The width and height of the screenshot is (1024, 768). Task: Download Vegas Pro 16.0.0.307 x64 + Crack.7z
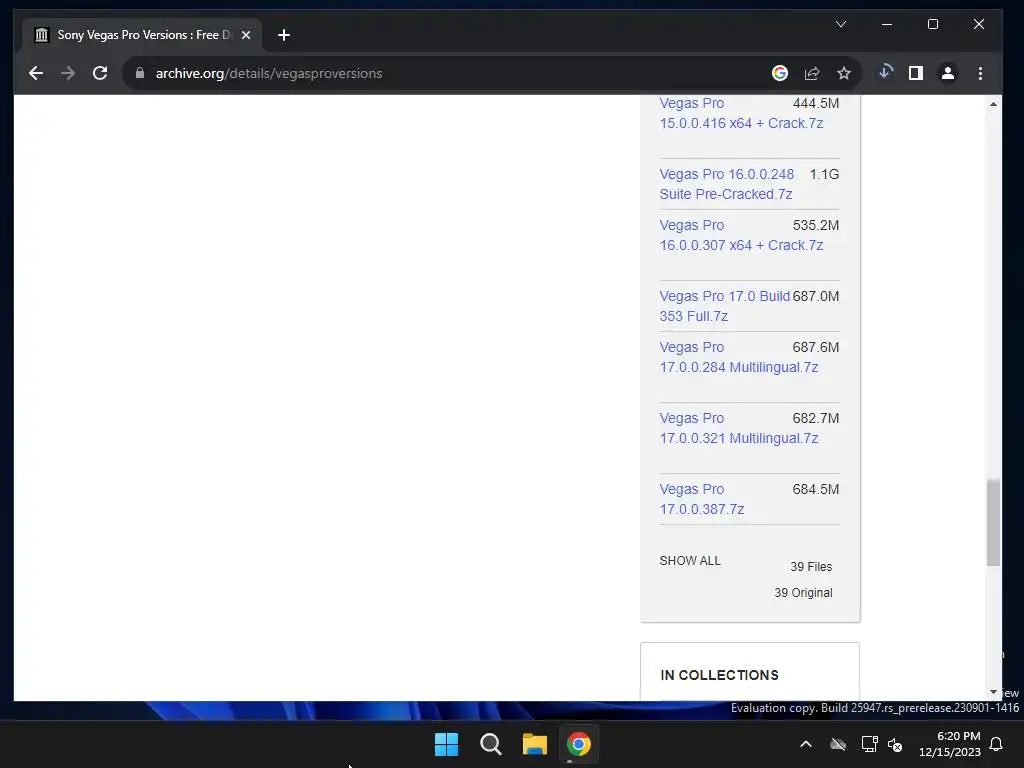coord(741,235)
